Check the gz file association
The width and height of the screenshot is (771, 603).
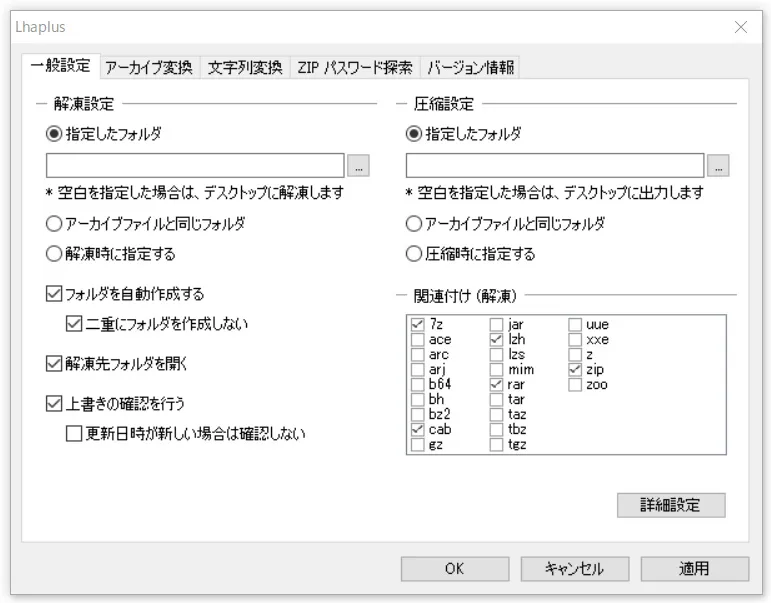point(417,445)
